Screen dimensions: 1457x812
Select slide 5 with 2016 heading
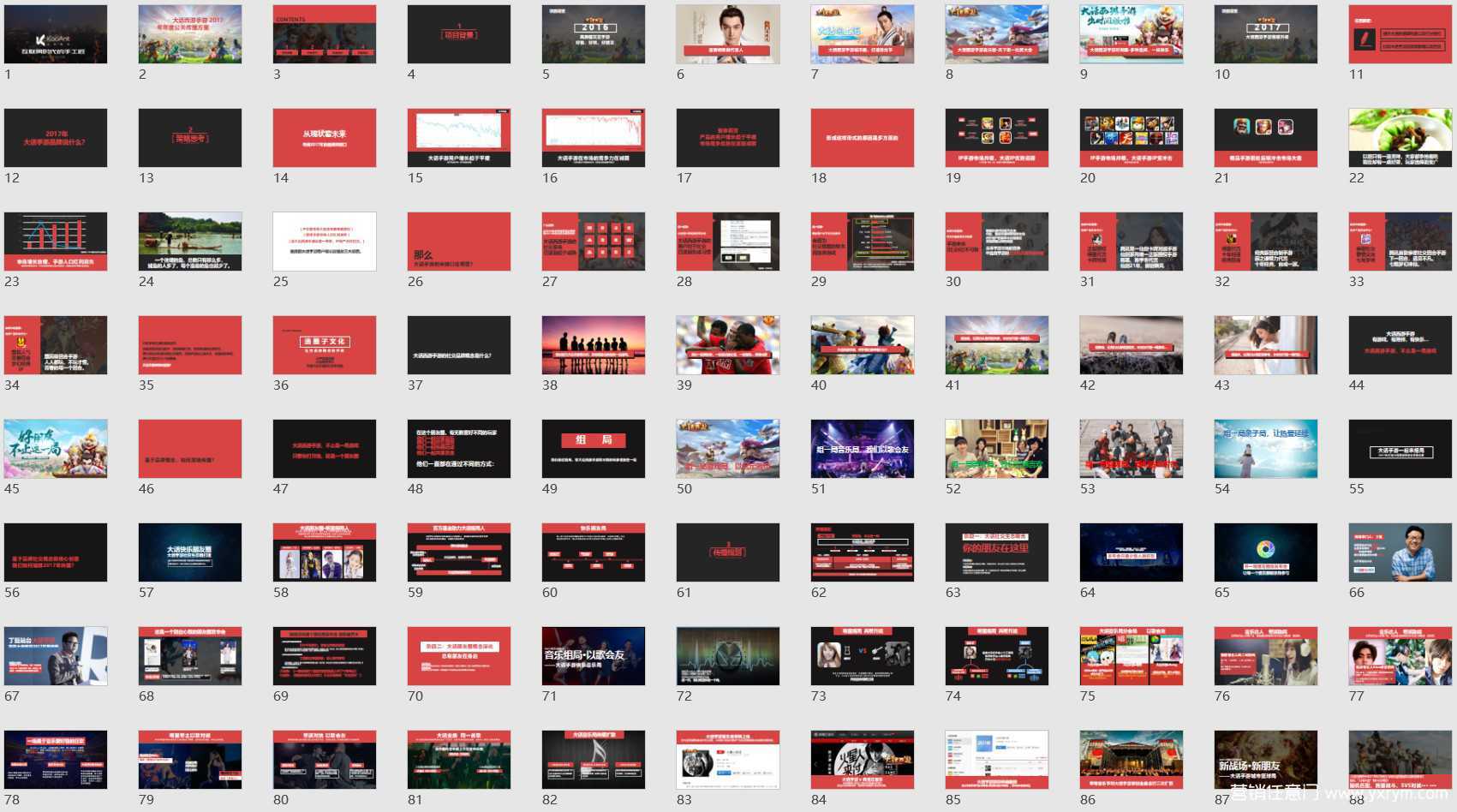594,34
